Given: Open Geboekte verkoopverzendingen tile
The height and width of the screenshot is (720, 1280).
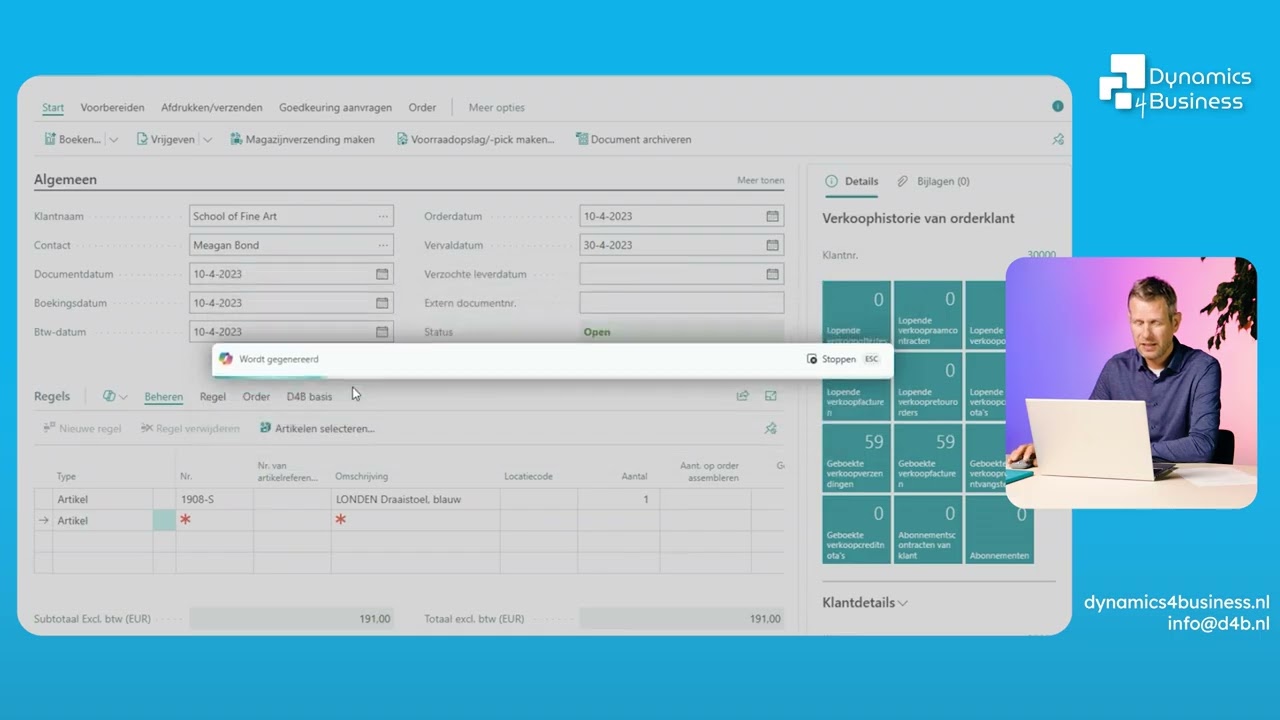Looking at the screenshot, I should (857, 458).
